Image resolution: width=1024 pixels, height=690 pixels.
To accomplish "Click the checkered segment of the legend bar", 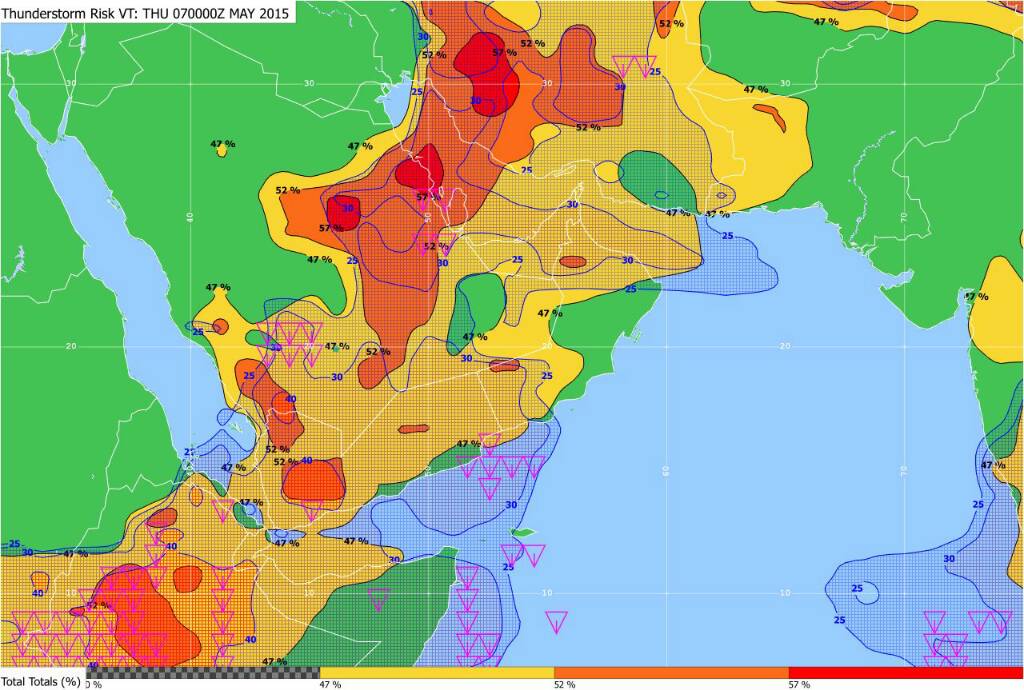I will point(202,673).
